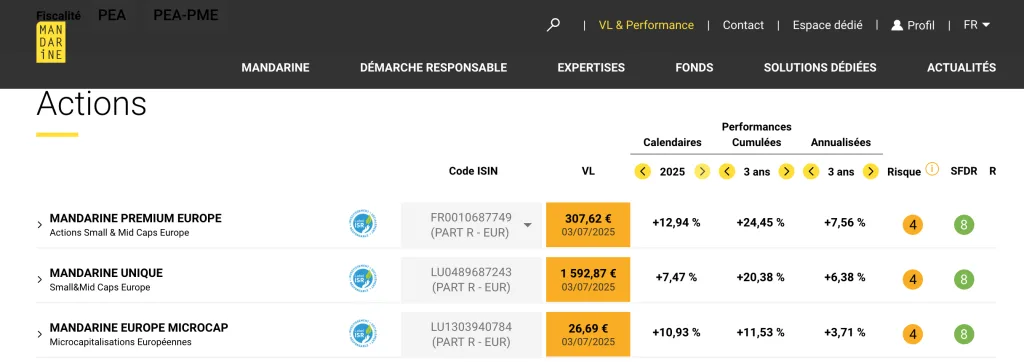The image size is (1024, 362).
Task: Increase cumulative performance period from 3 ans
Action: coord(786,172)
